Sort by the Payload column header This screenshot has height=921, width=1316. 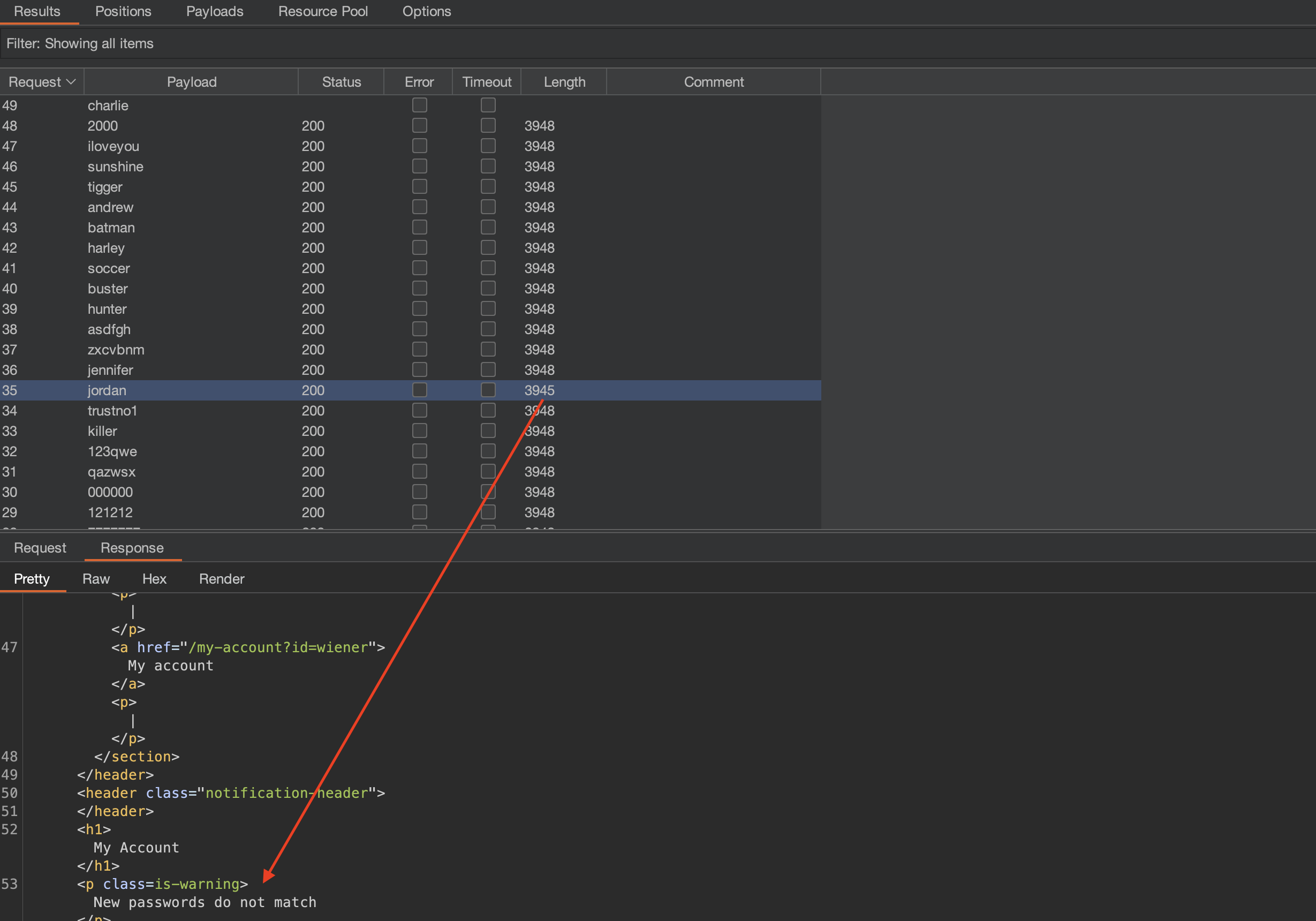192,82
